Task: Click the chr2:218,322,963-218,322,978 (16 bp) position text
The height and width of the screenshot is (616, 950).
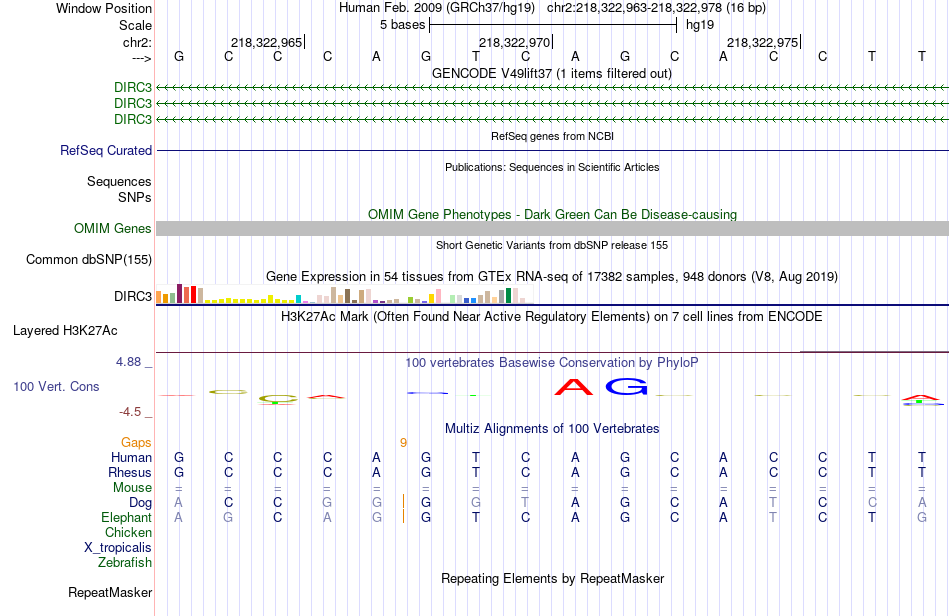Action: [x=656, y=8]
